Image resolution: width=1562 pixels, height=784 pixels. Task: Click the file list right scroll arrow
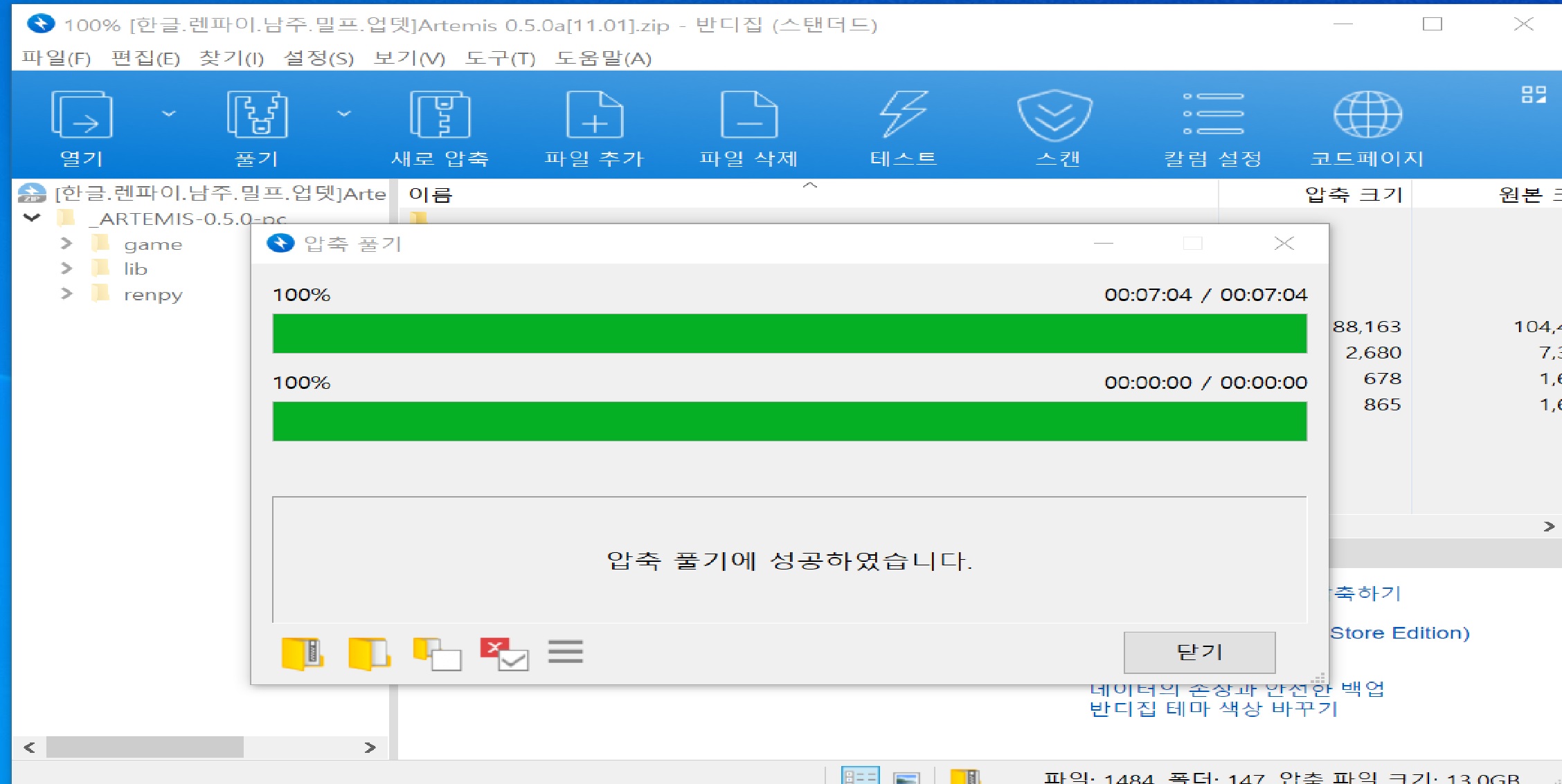pyautogui.click(x=1549, y=527)
